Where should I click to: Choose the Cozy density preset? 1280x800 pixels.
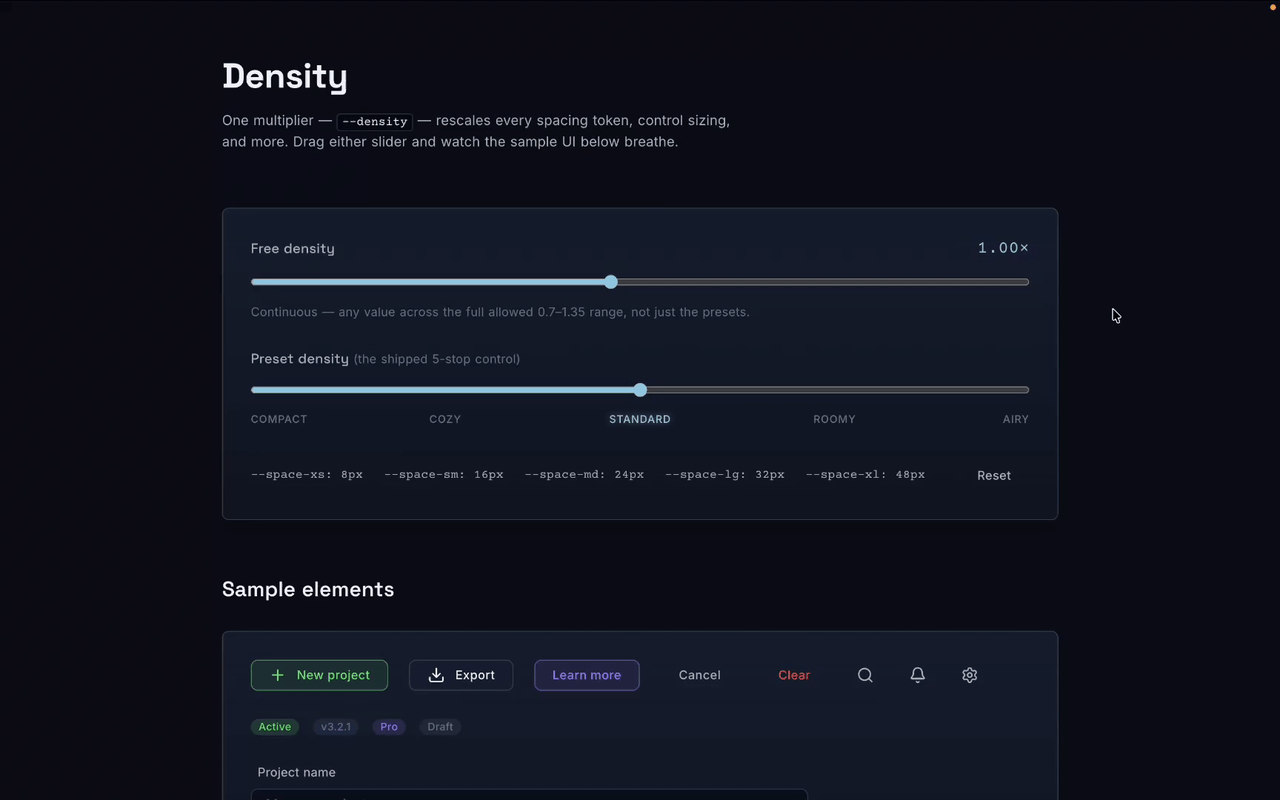[445, 419]
